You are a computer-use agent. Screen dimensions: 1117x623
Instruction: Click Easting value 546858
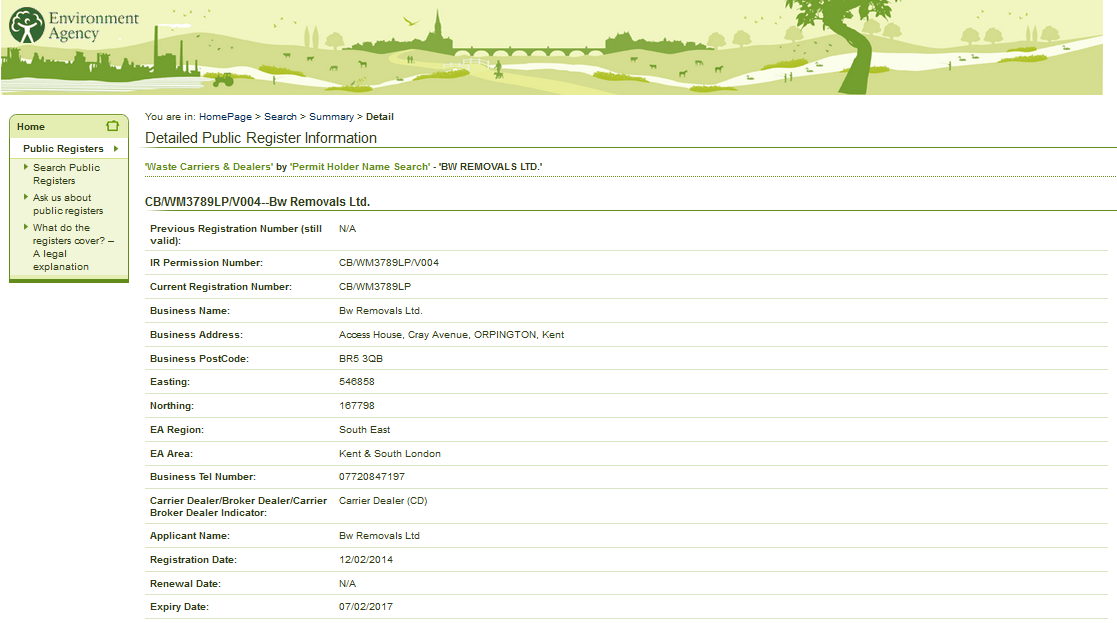(357, 382)
